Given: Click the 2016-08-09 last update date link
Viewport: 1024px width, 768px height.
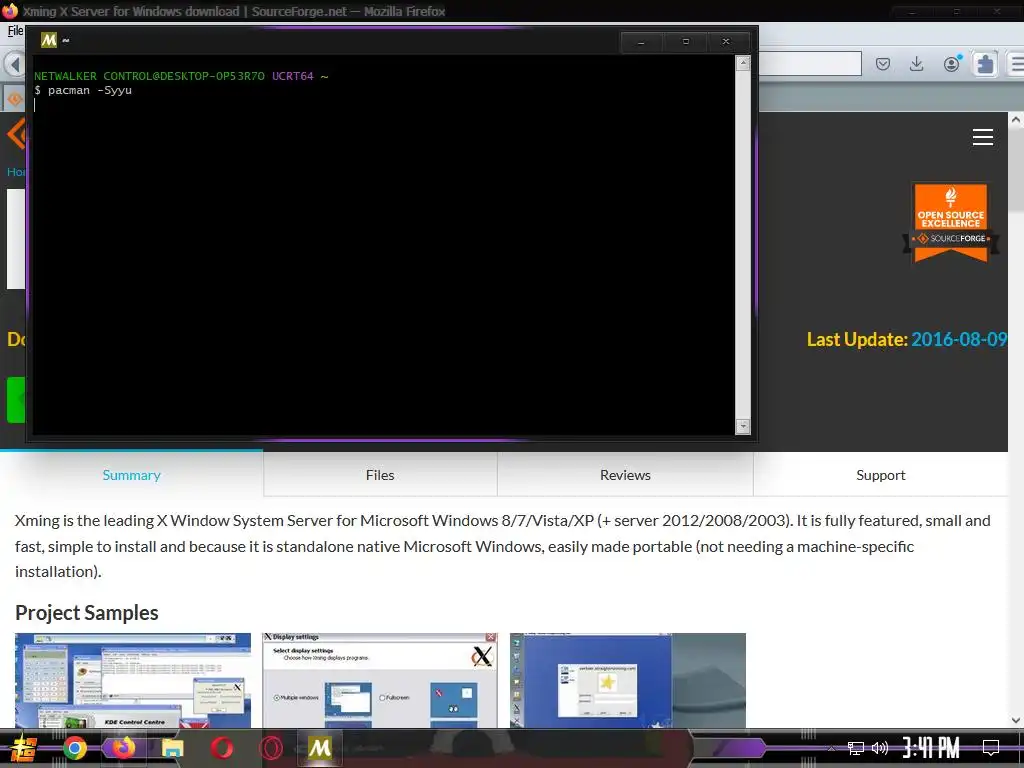Looking at the screenshot, I should [x=959, y=340].
